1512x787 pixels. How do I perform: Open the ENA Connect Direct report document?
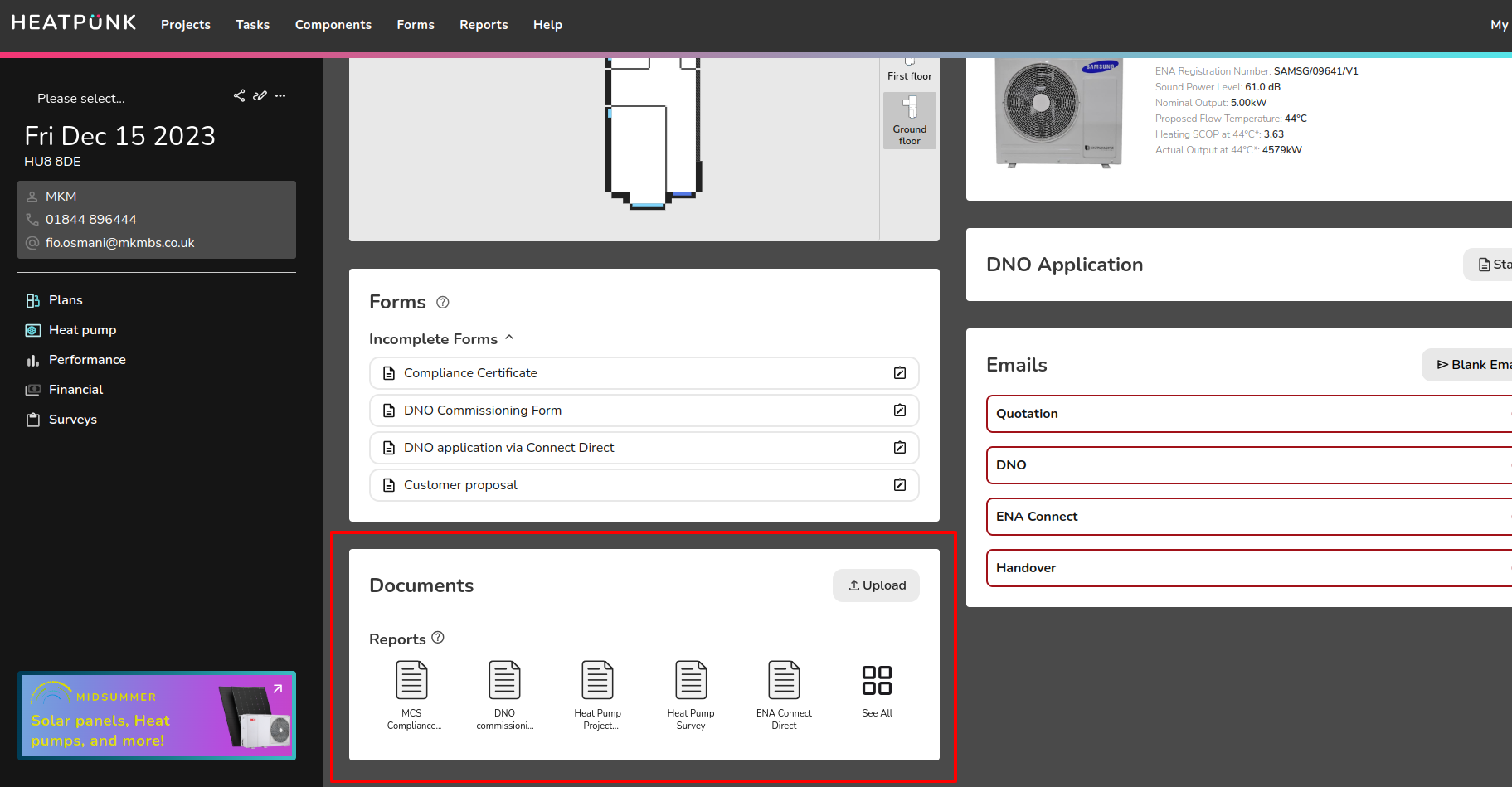pos(784,695)
